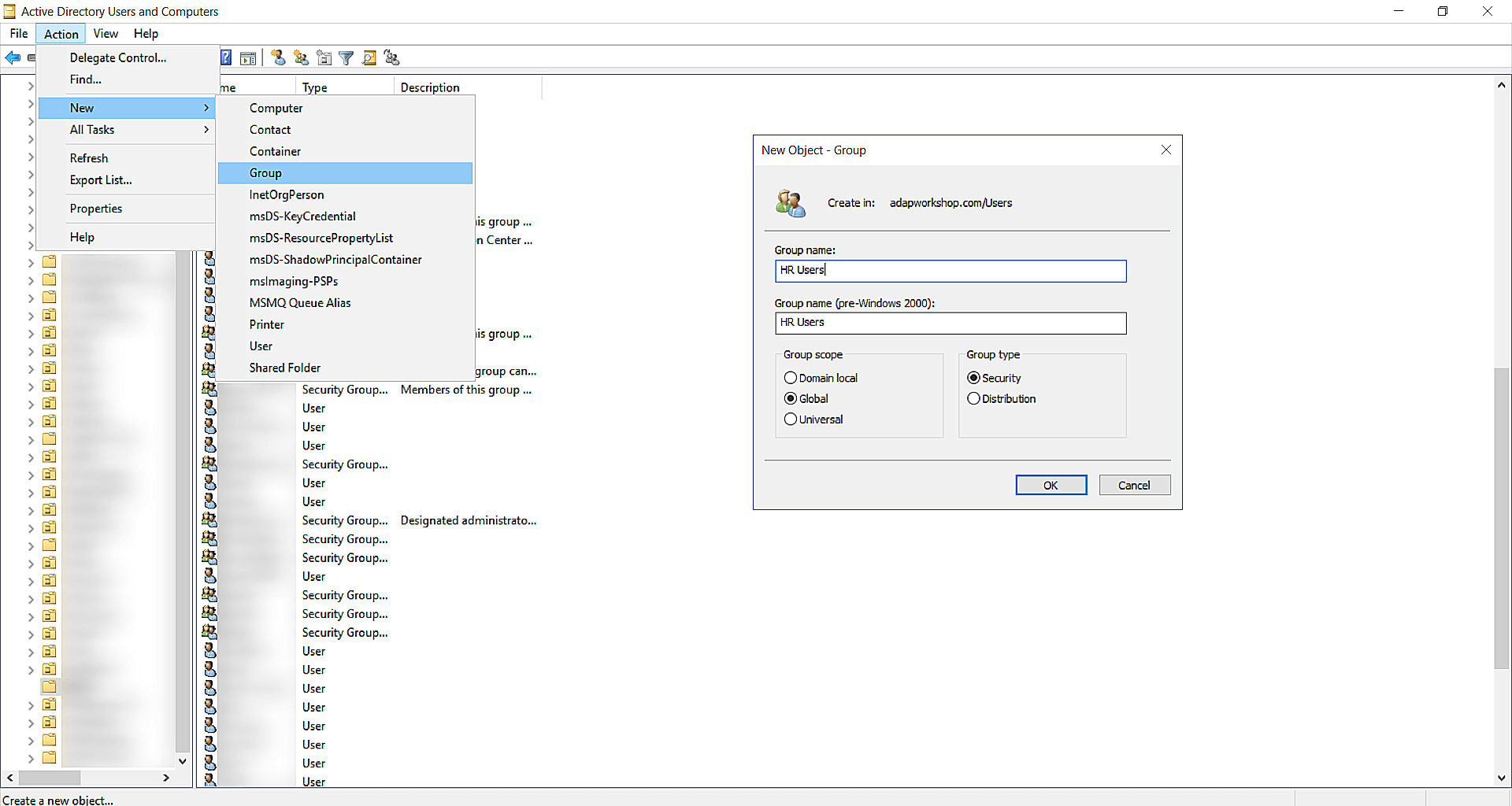
Task: Open the View menu
Action: coord(105,33)
